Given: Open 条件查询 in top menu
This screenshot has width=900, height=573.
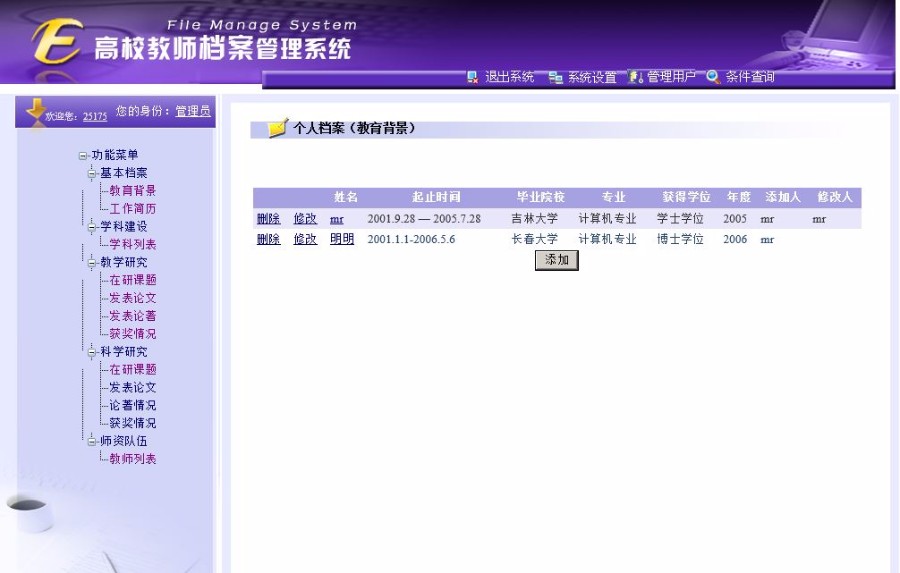Looking at the screenshot, I should (x=750, y=76).
